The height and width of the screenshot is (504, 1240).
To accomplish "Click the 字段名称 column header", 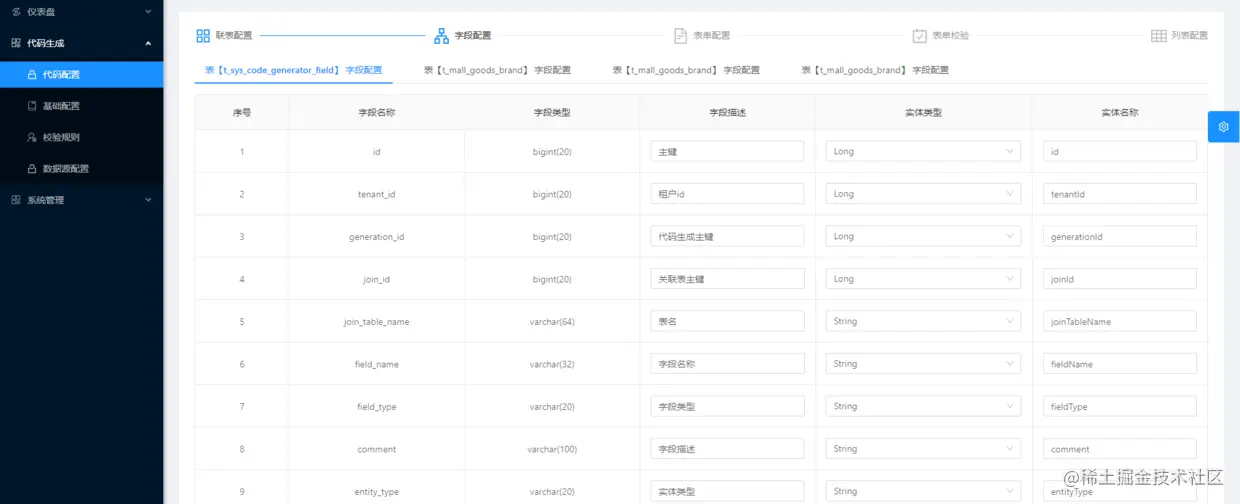I will coord(376,112).
